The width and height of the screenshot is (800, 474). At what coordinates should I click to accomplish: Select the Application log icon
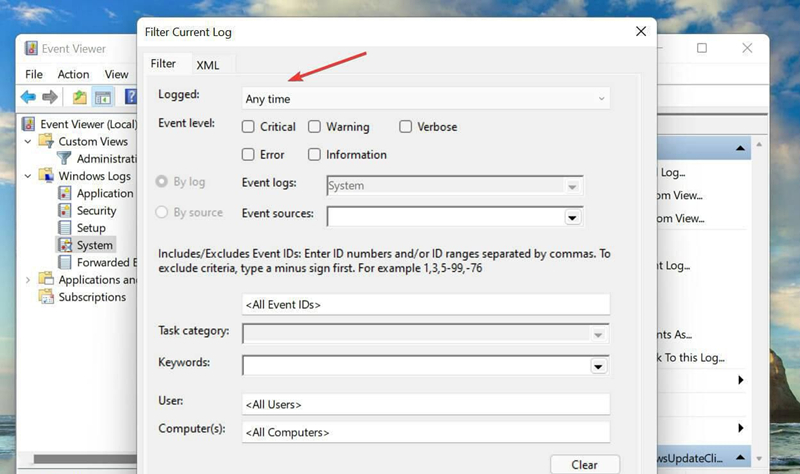(66, 193)
